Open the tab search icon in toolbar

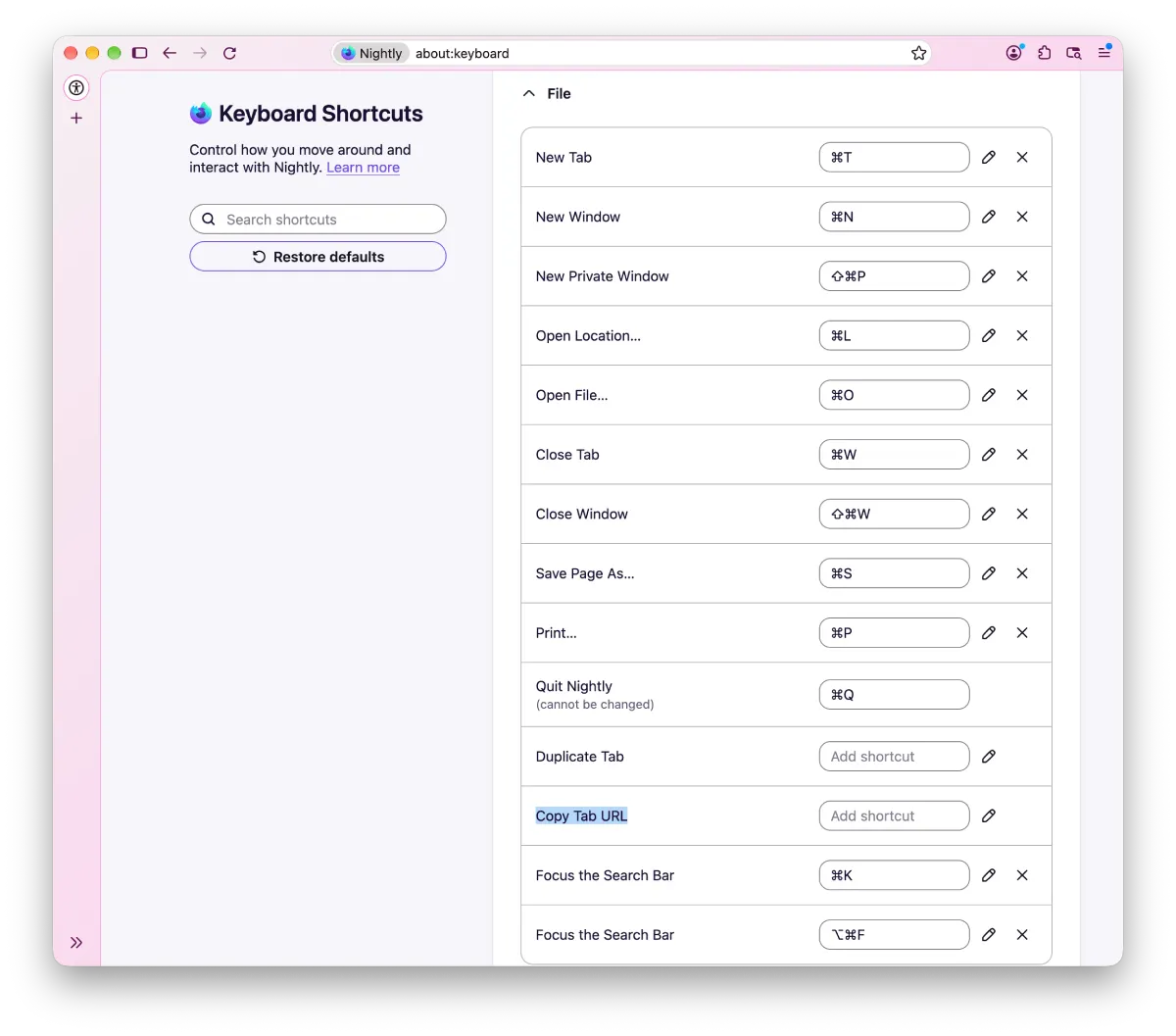(x=1074, y=53)
